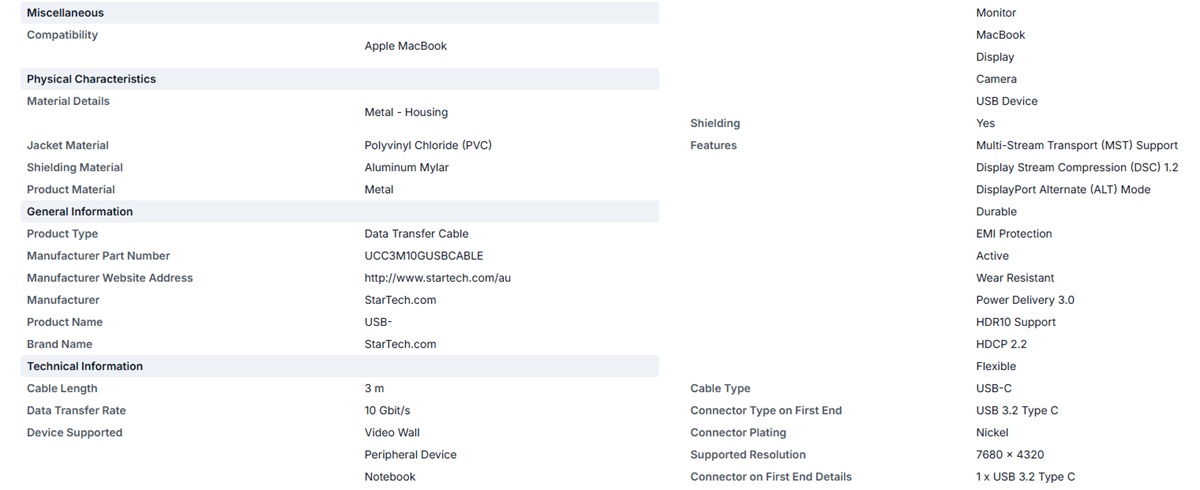Select the Connector Type on First End label
1200x490 pixels.
(766, 411)
